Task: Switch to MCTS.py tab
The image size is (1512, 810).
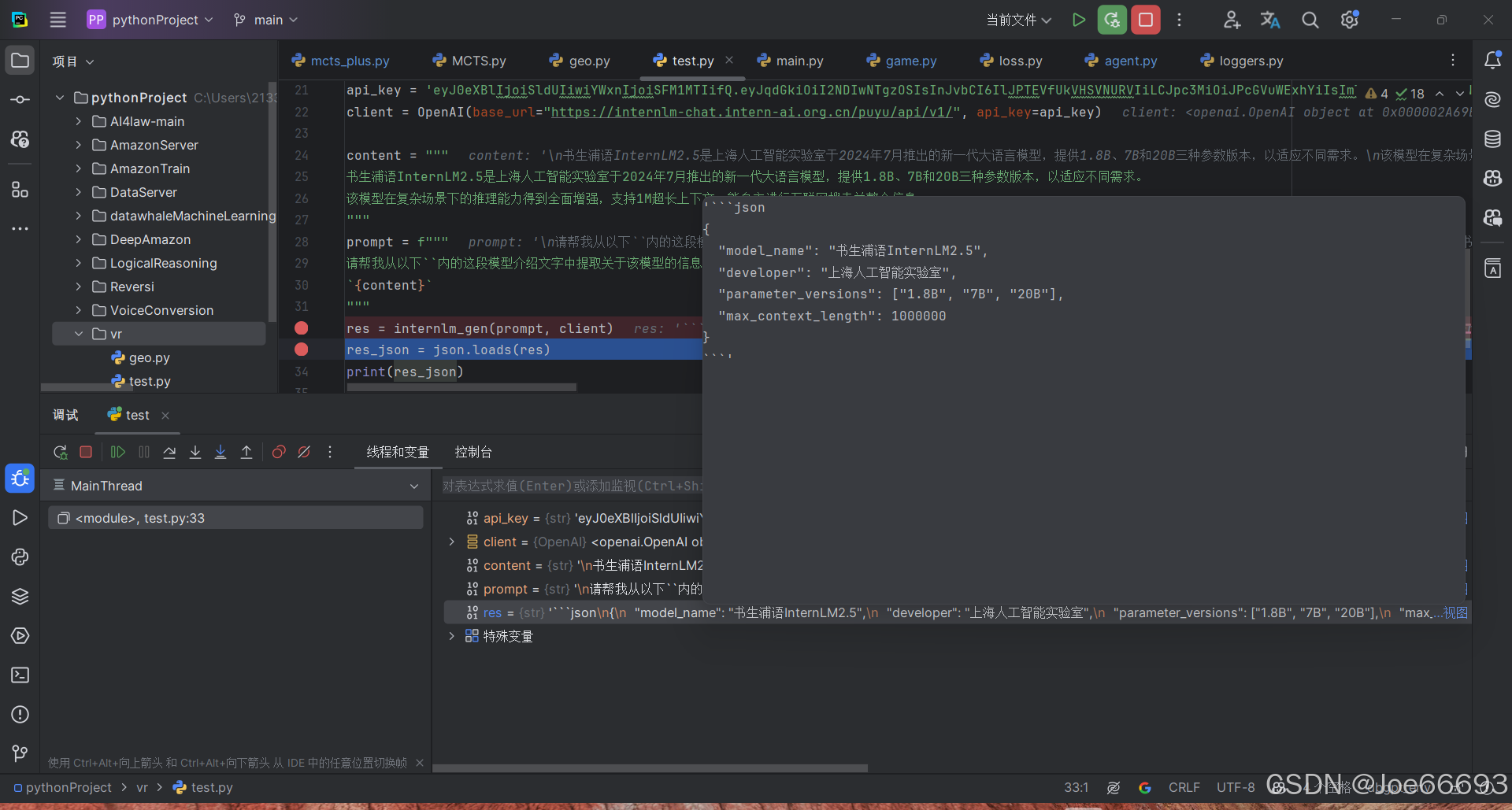Action: coord(469,61)
